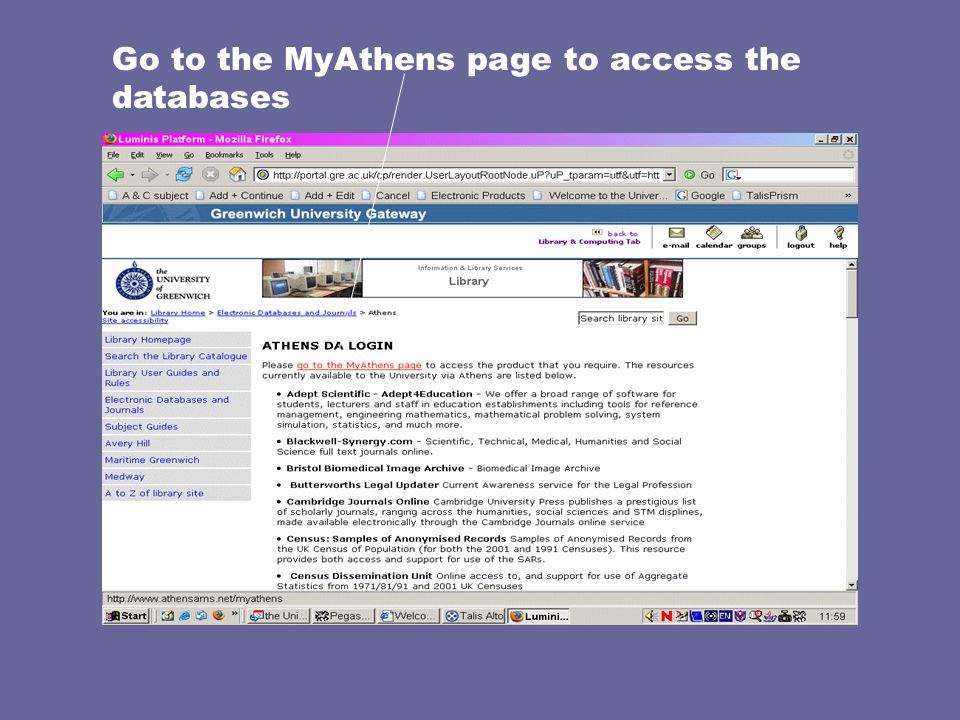Go to the Firefox Home page icon
The image size is (960, 720).
click(237, 174)
